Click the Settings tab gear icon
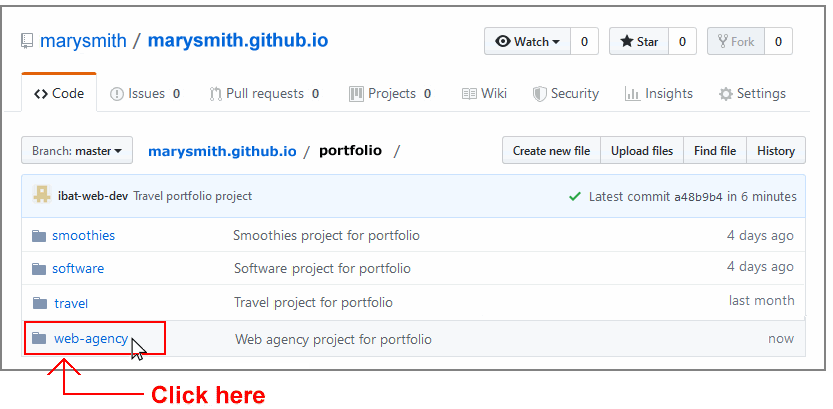833x409 pixels. click(726, 95)
